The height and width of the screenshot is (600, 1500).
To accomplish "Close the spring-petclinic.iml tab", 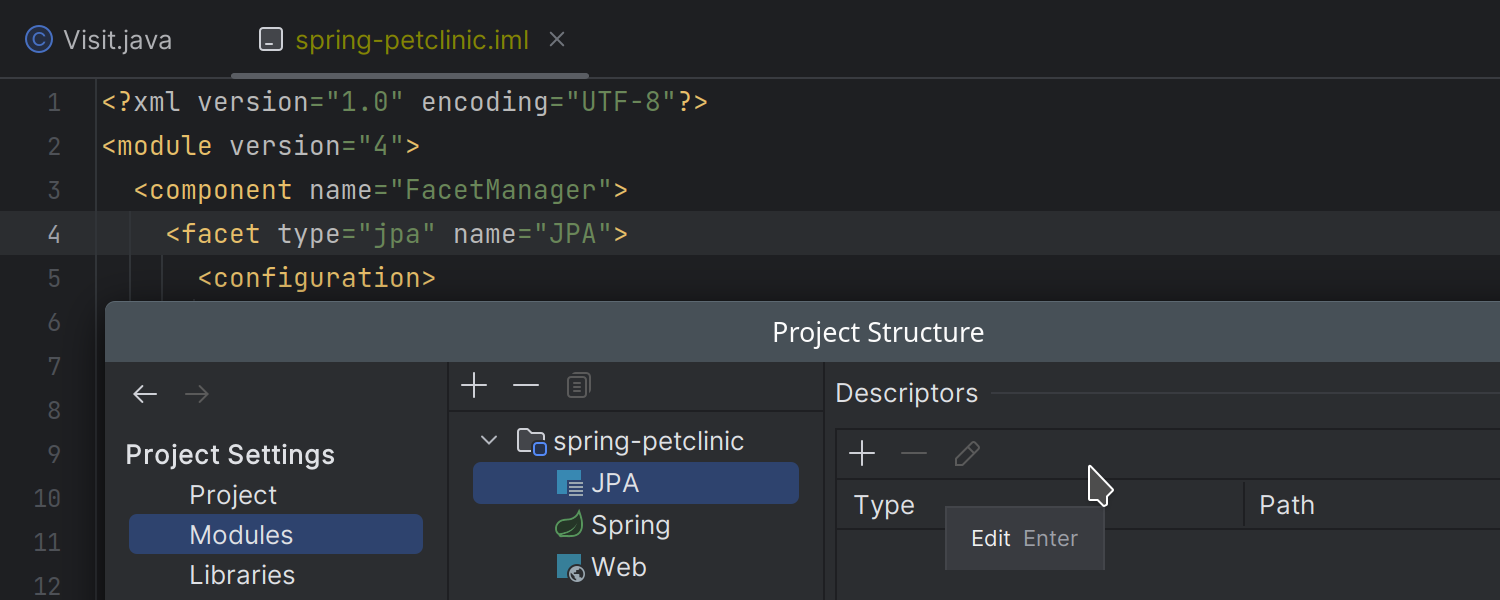I will pos(558,39).
